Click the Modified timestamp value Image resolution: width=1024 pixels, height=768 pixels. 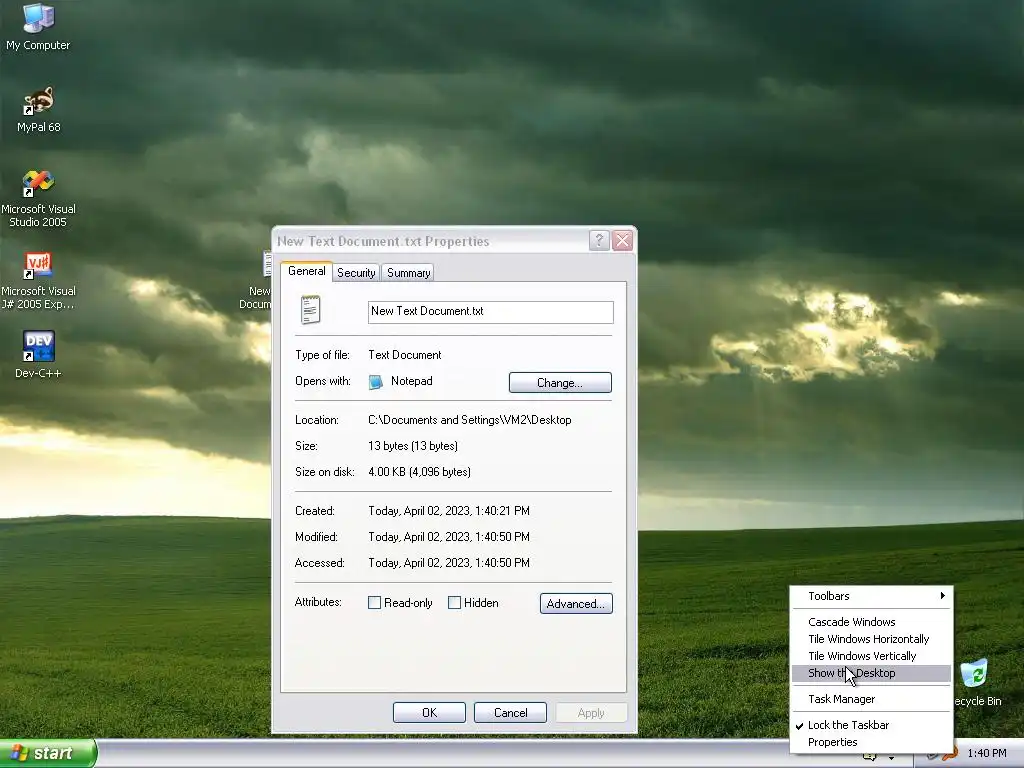coord(449,537)
